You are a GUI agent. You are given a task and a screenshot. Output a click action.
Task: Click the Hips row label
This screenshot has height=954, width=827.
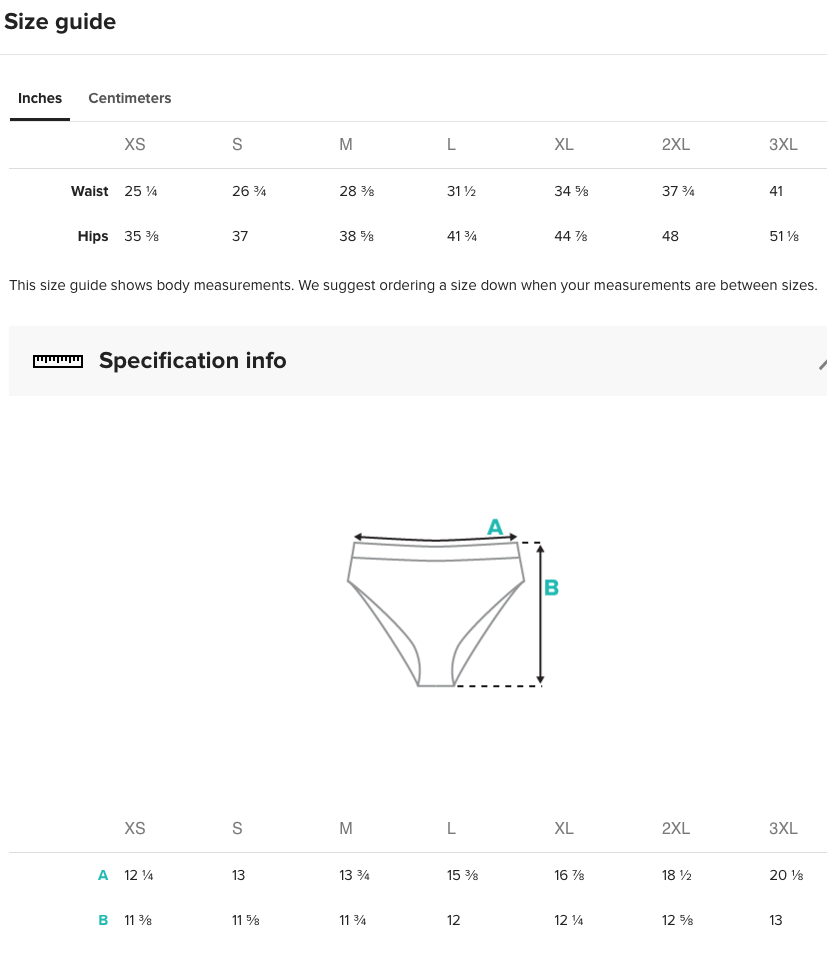tap(92, 236)
